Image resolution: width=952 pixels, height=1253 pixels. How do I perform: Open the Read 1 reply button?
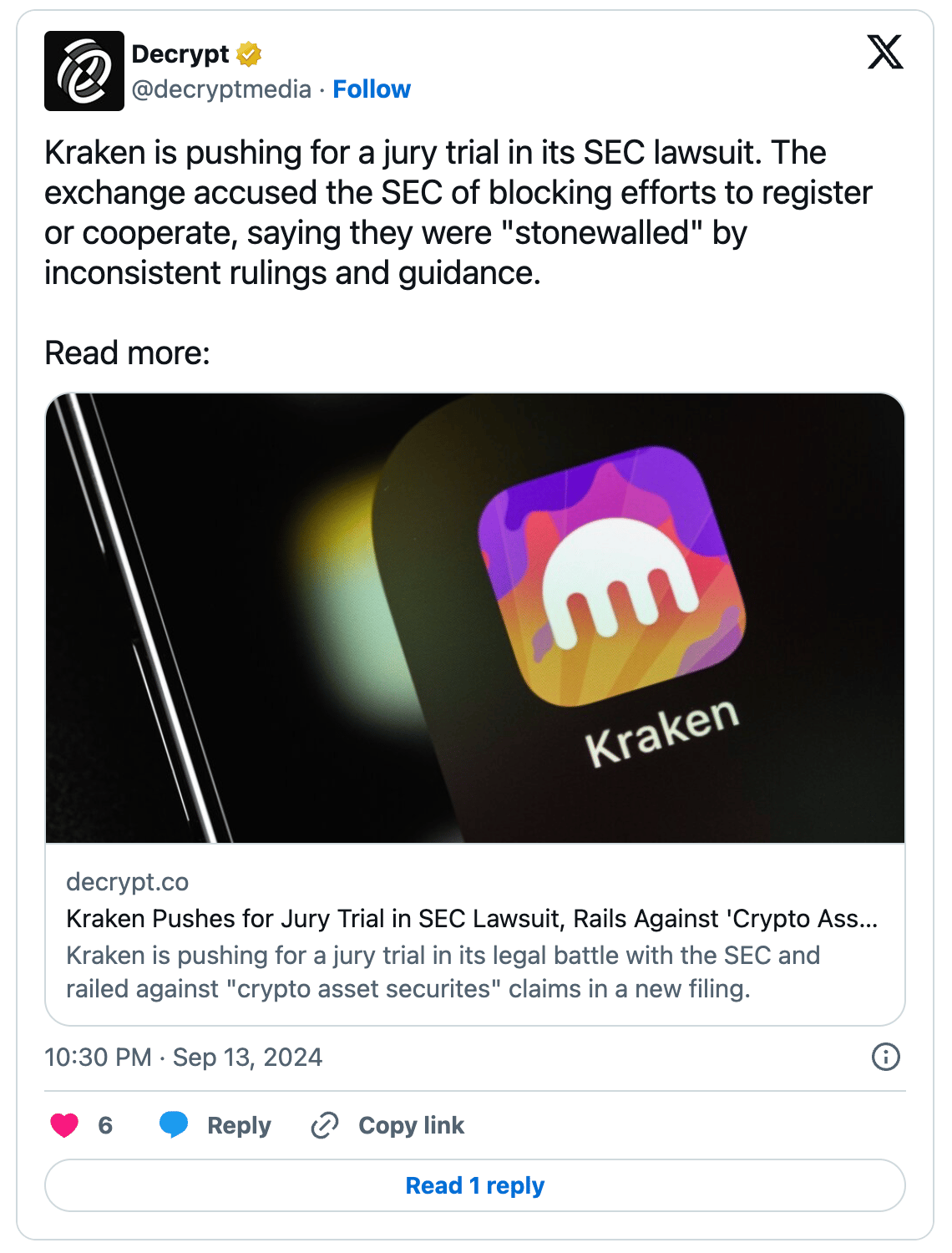tap(475, 1186)
